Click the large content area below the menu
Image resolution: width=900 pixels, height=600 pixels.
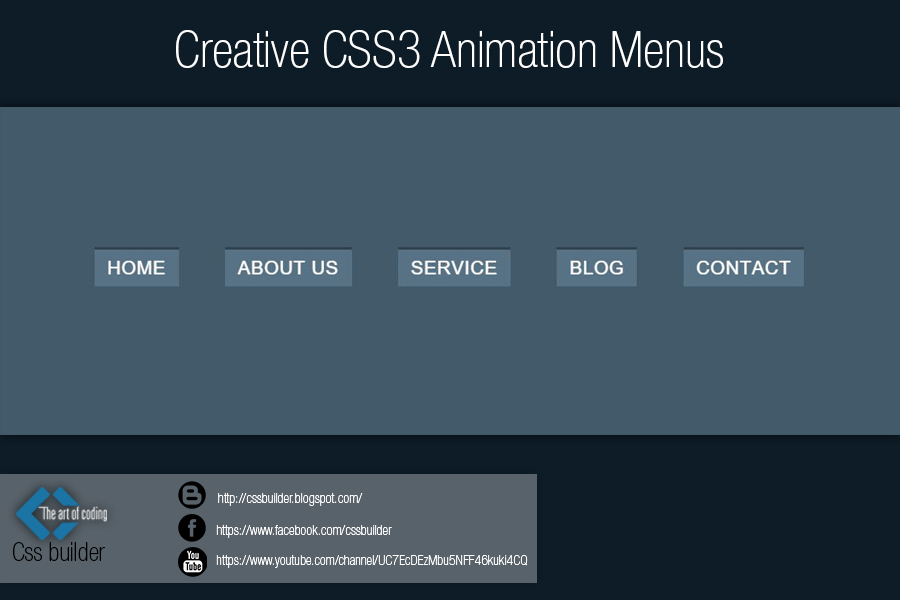click(450, 370)
